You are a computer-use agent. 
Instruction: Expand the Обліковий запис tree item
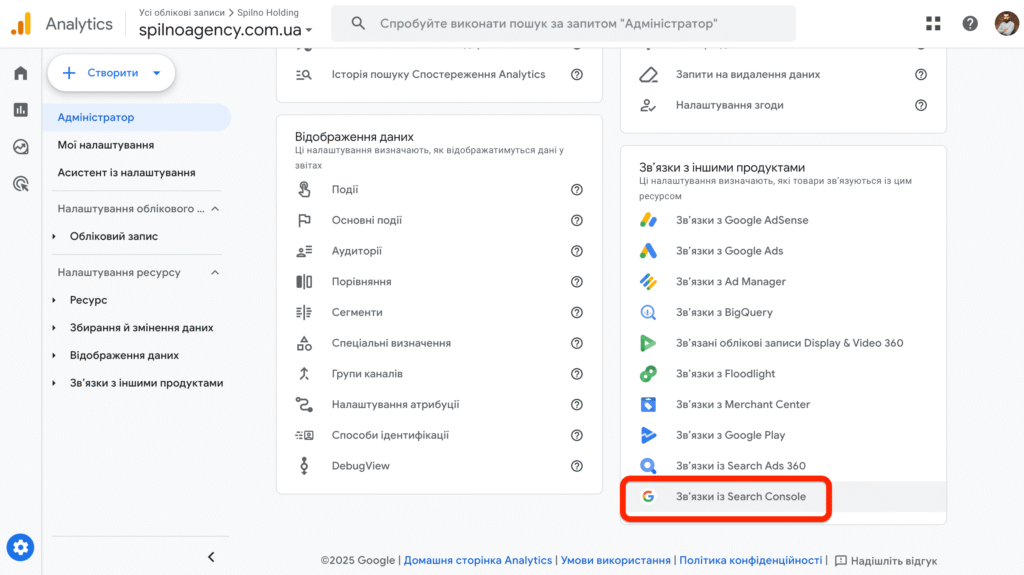pyautogui.click(x=54, y=237)
